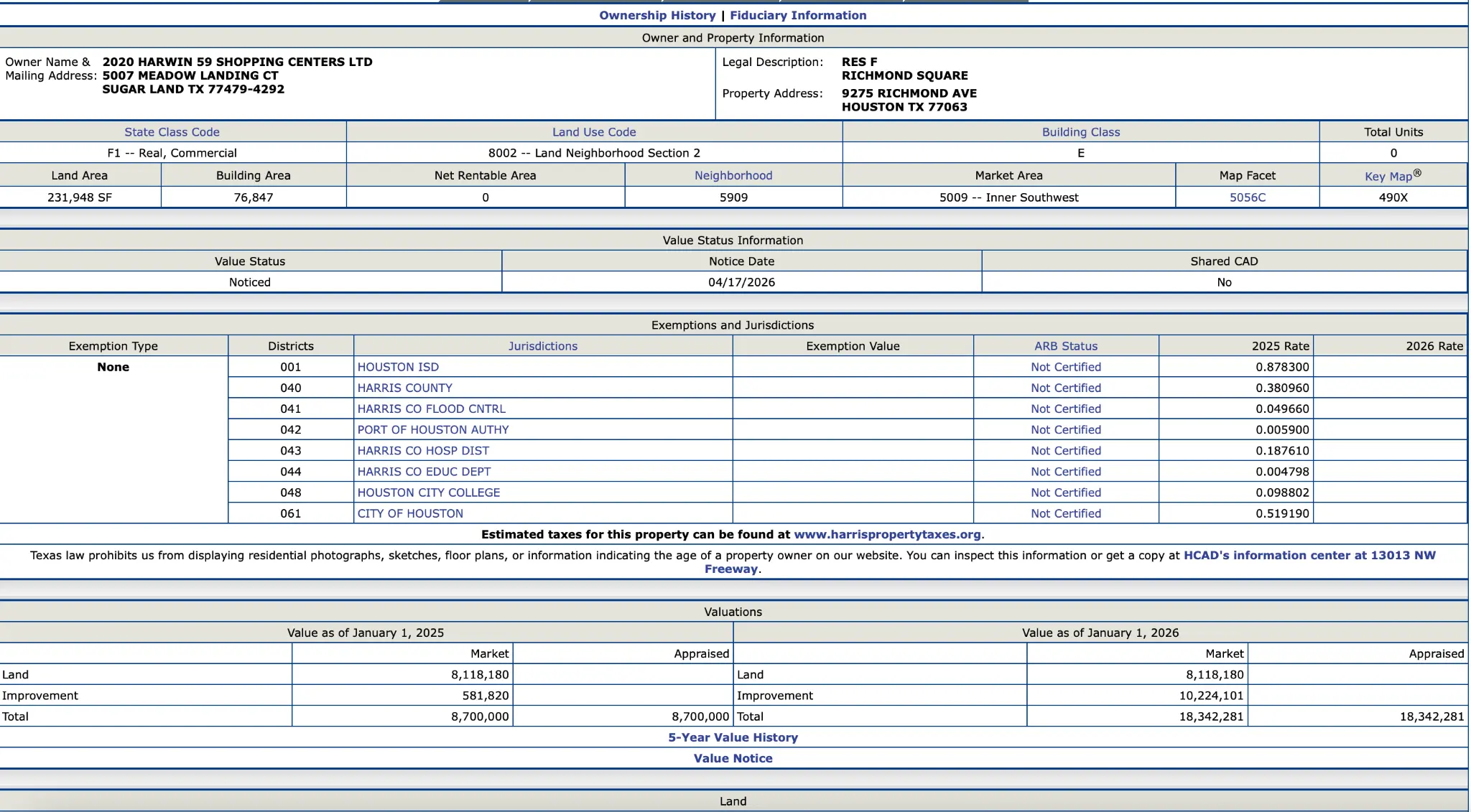Open the CITY OF HOUSTON link
1471x812 pixels.
[410, 513]
